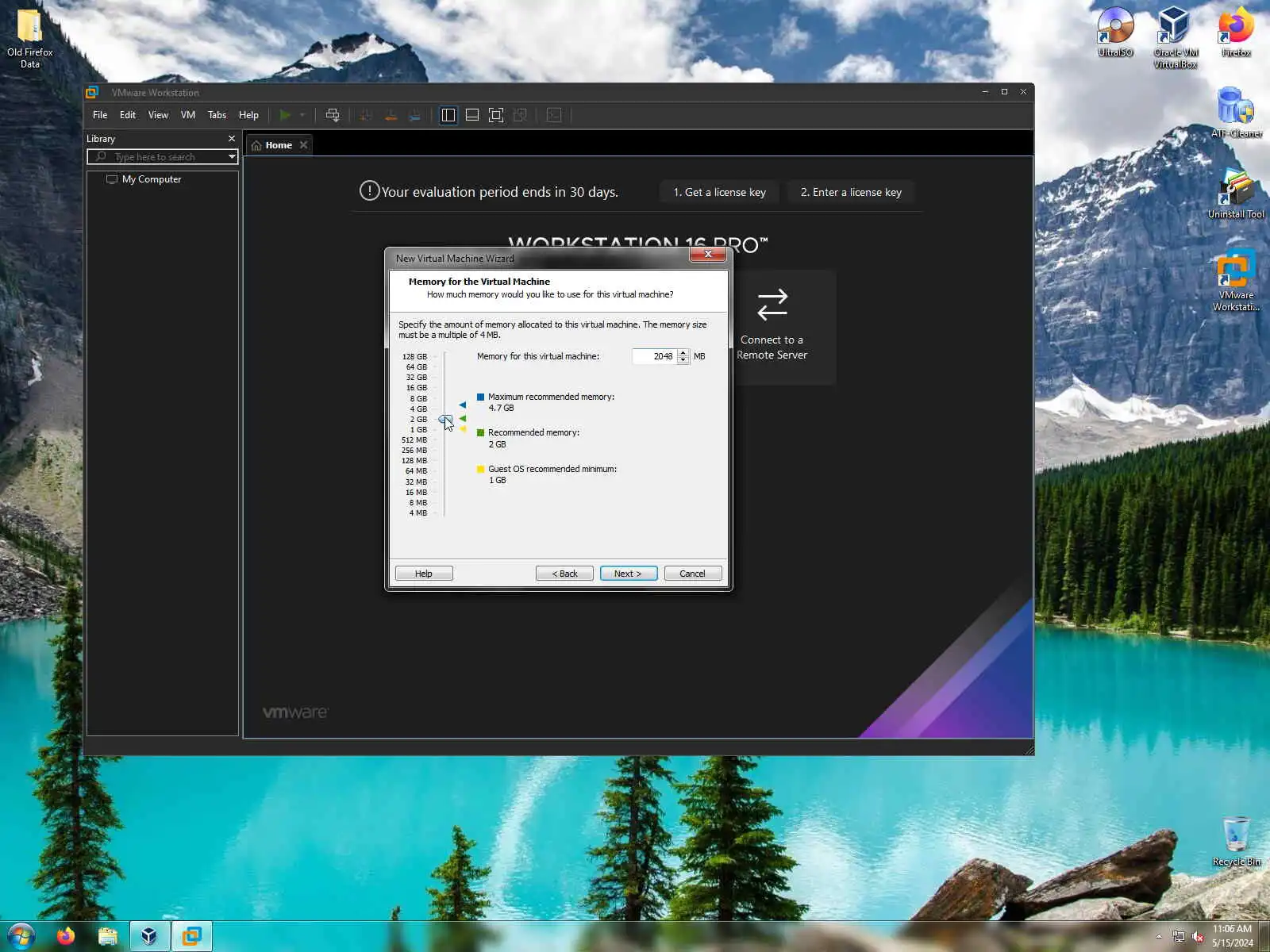
Task: Close the New Virtual Machine Wizard dialog
Action: pyautogui.click(x=708, y=254)
